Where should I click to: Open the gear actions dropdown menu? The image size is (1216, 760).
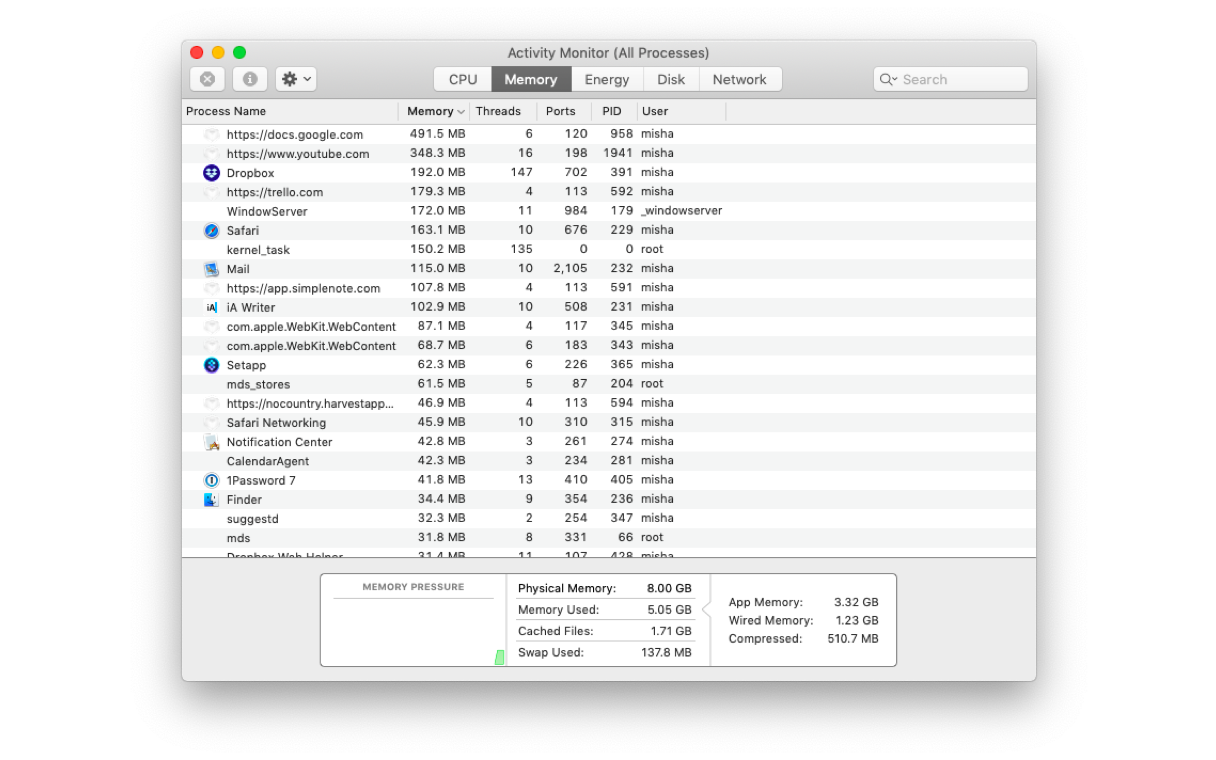click(x=296, y=79)
